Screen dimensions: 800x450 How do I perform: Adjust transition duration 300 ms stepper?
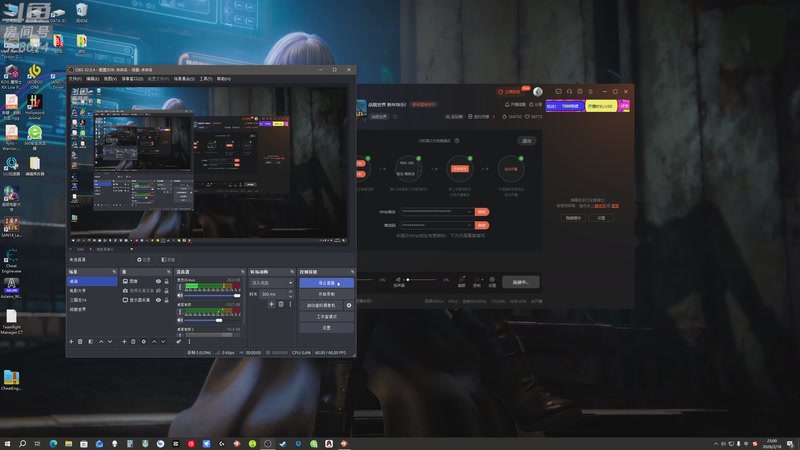tap(290, 294)
